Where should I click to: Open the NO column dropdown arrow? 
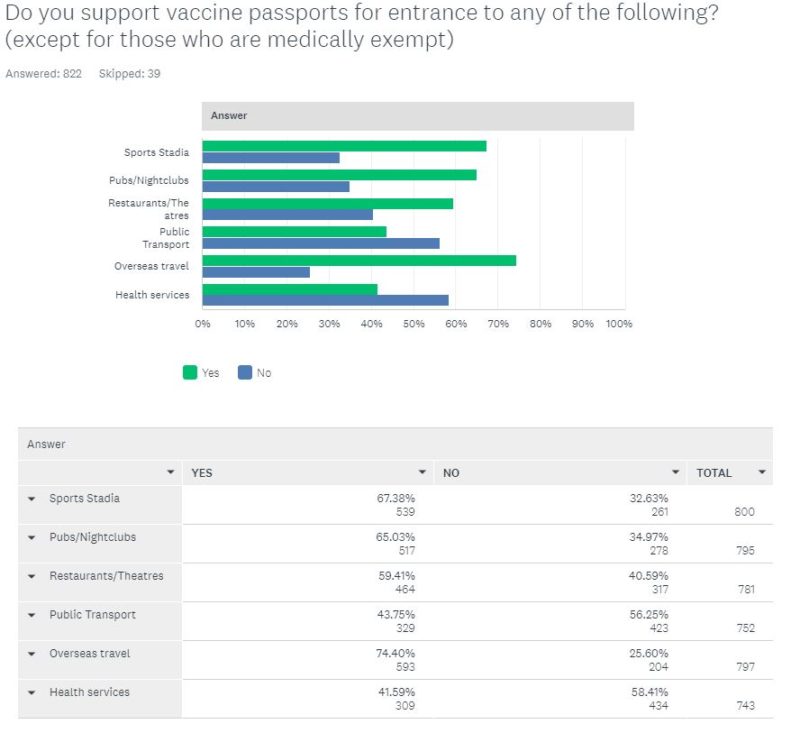[676, 472]
